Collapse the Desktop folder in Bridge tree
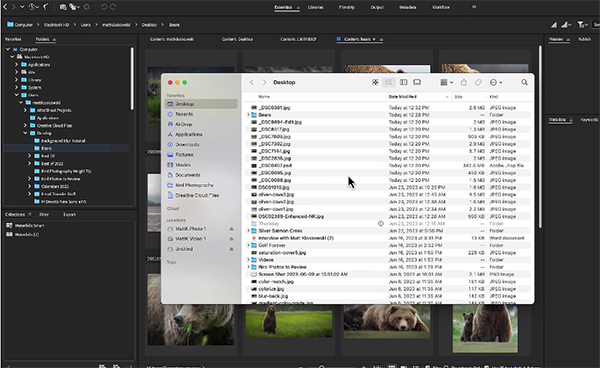The image size is (600, 368). pyautogui.click(x=25, y=133)
